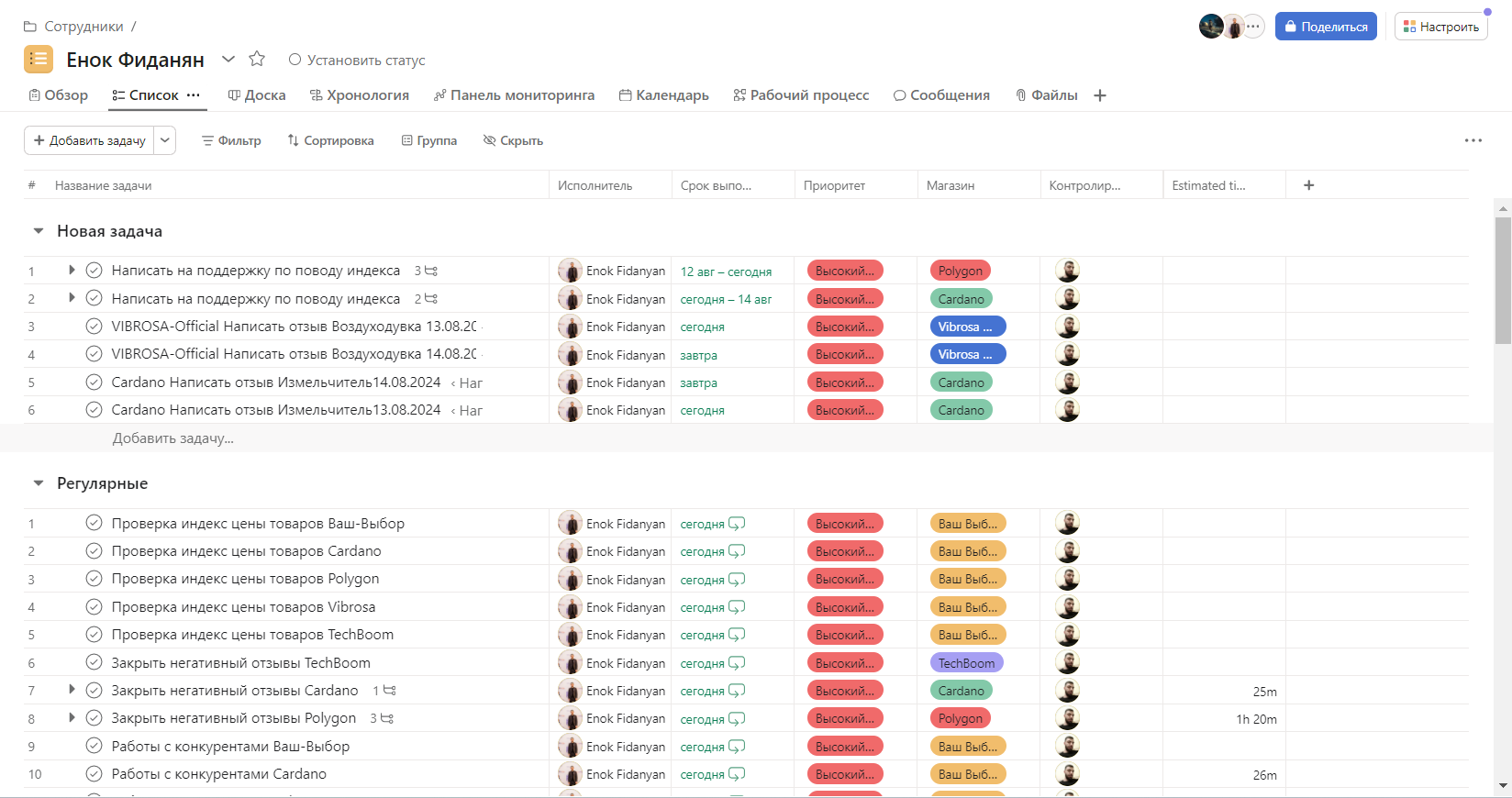Open the project title dropdown chevron

(228, 60)
